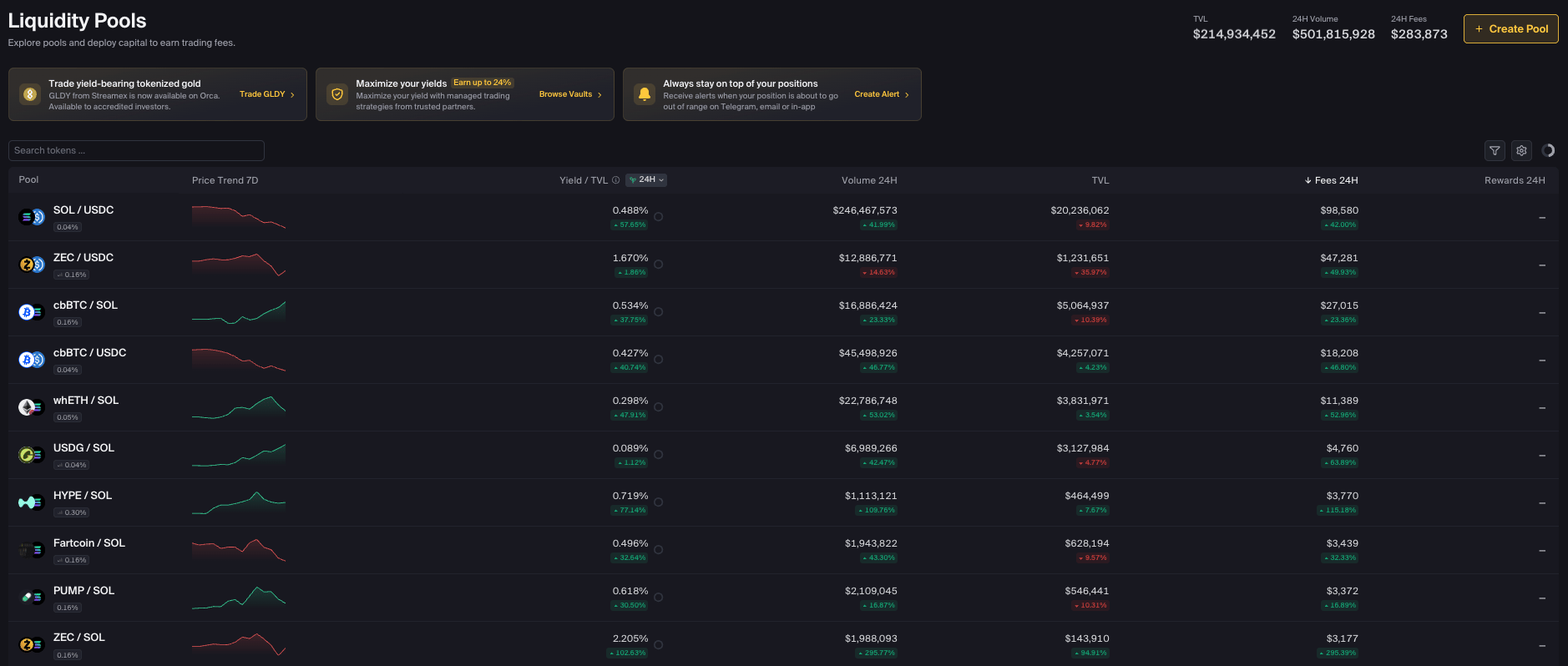Click the refresh countdown ring icon

click(x=1548, y=150)
